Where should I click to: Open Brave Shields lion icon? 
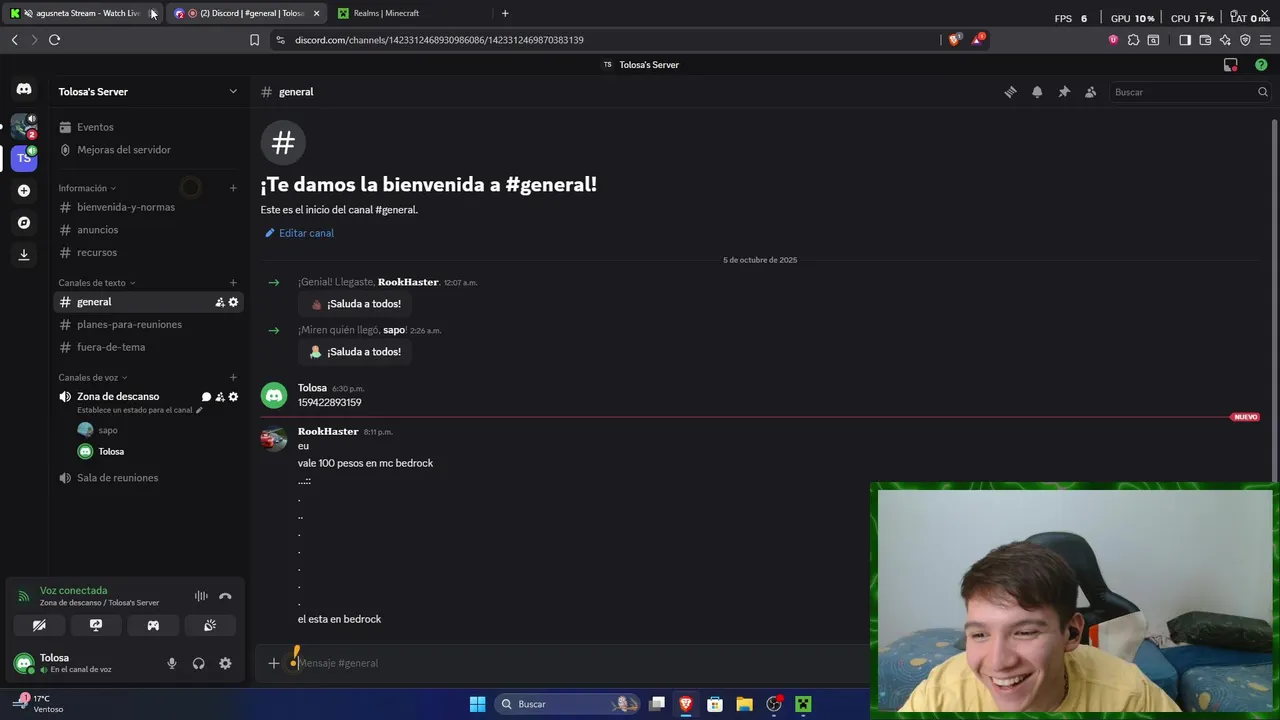pos(954,40)
